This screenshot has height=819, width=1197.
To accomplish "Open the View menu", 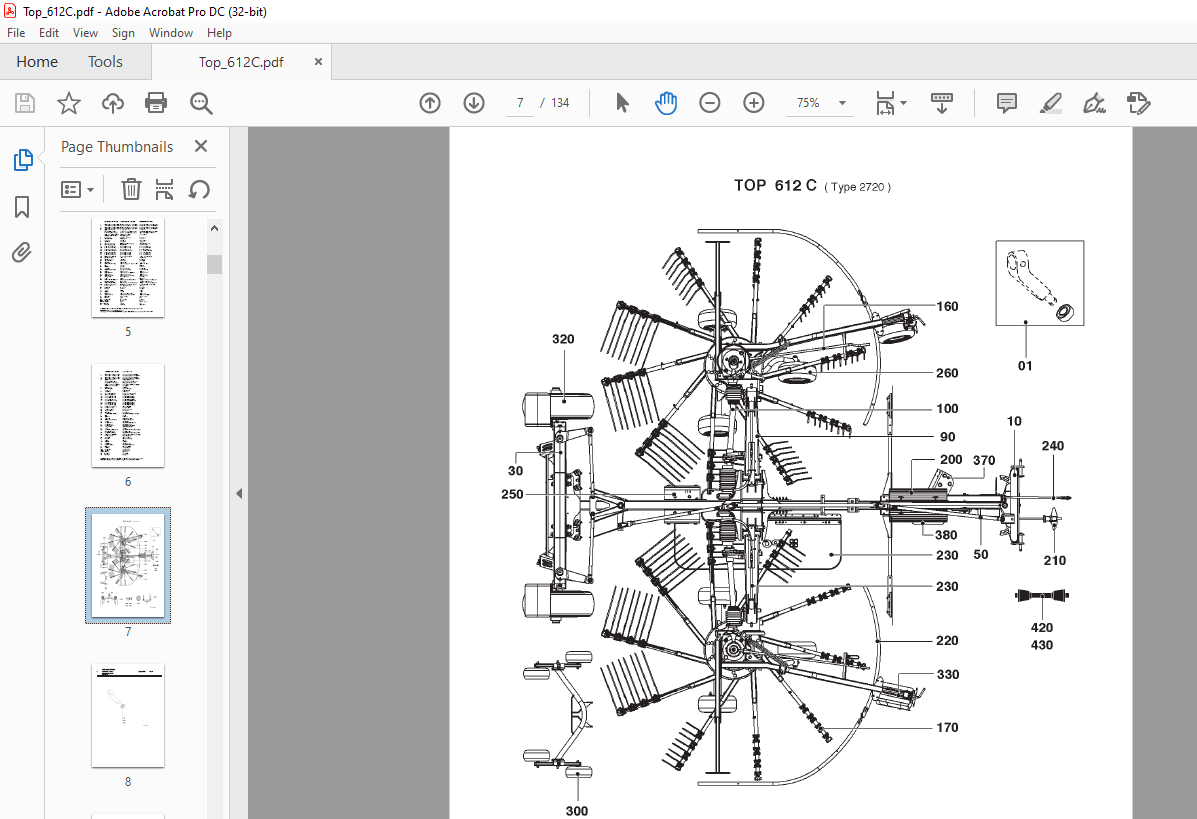I will (x=86, y=33).
